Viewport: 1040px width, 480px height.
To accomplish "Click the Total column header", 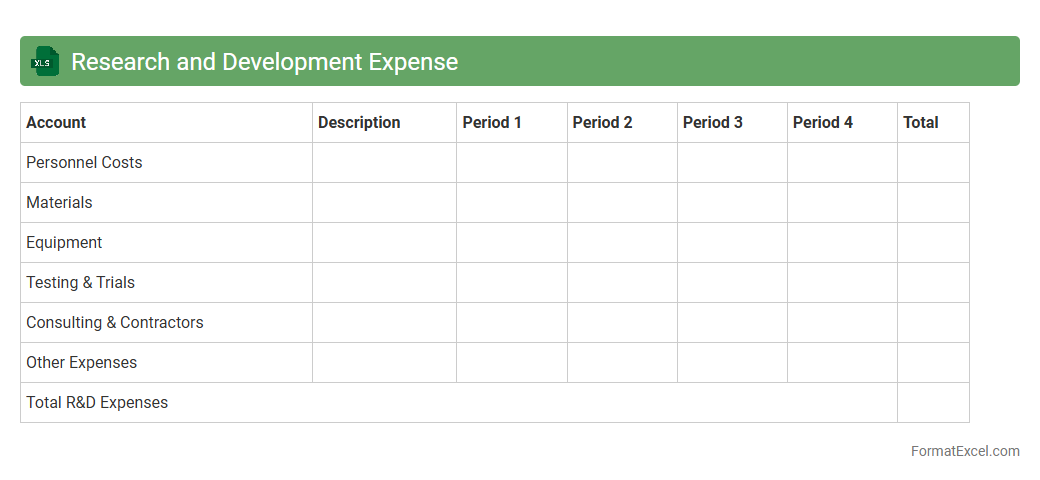I will click(920, 123).
